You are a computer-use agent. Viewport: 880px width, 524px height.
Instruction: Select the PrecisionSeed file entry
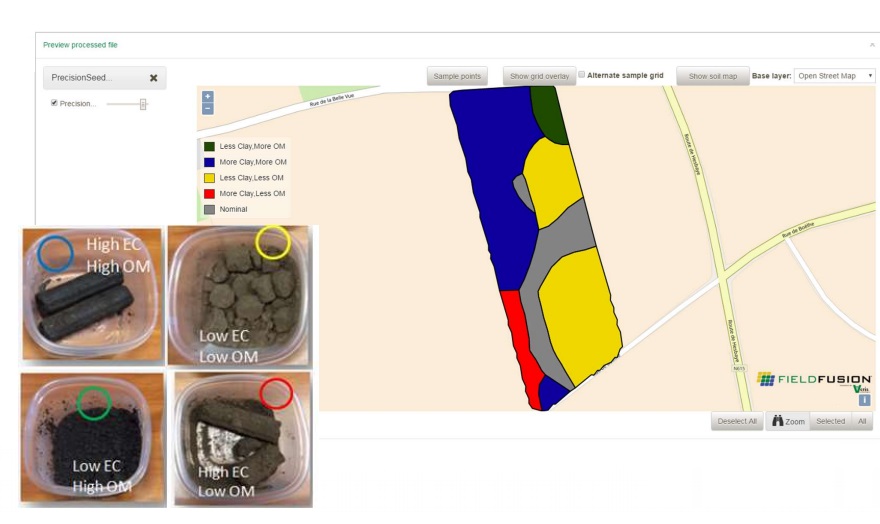(104, 78)
